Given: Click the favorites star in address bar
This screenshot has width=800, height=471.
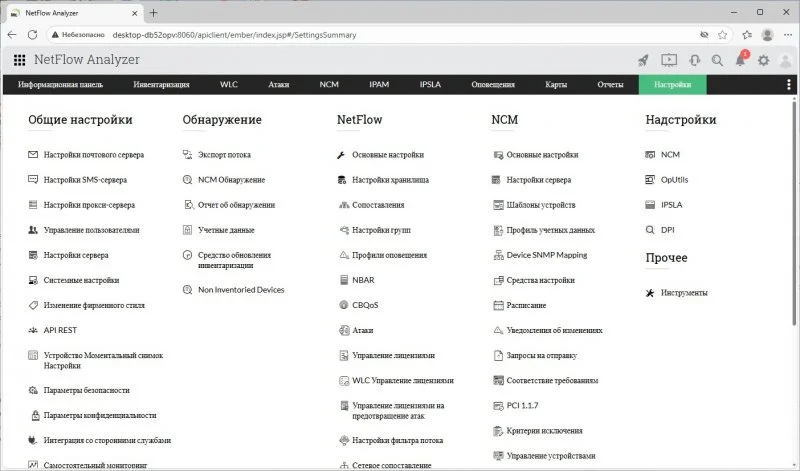Looking at the screenshot, I should tap(722, 35).
